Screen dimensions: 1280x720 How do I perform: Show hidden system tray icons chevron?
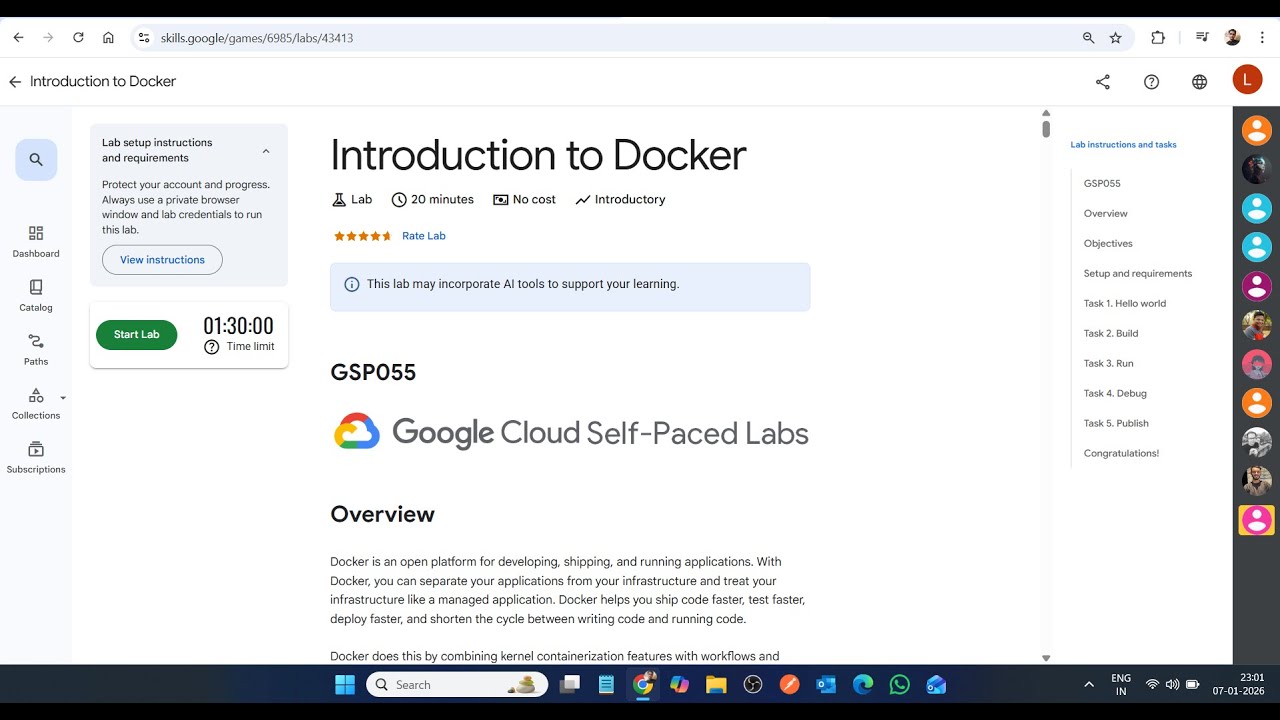click(x=1089, y=685)
